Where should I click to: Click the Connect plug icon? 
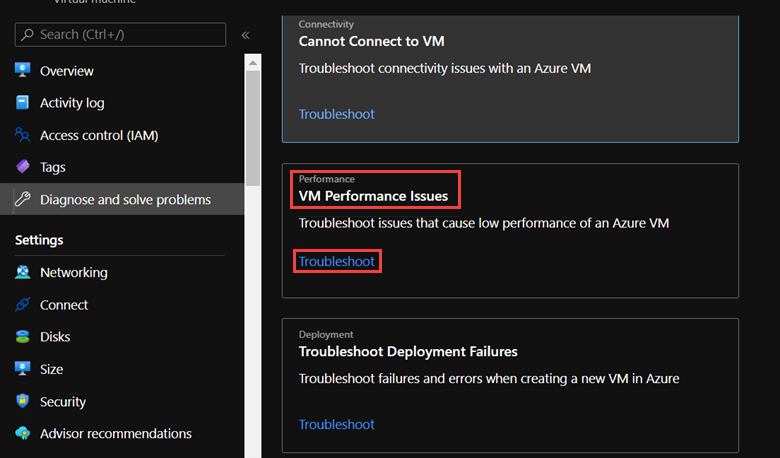pyautogui.click(x=23, y=305)
